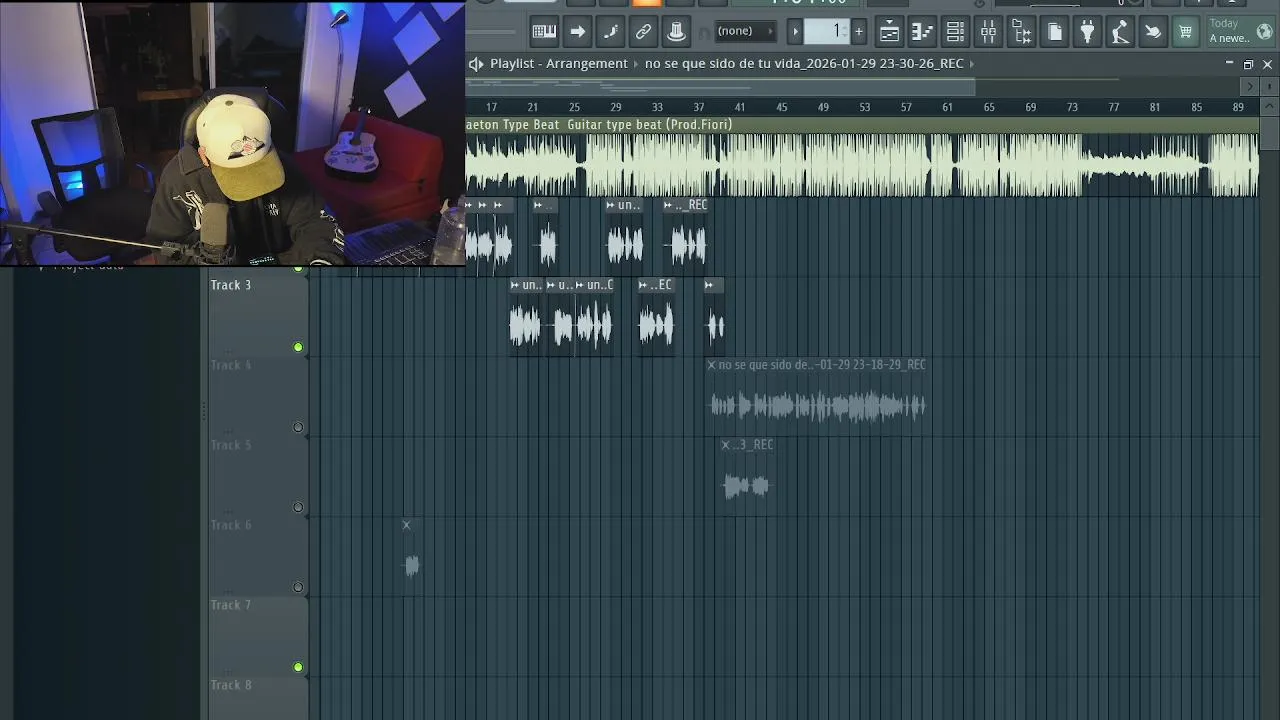The width and height of the screenshot is (1280, 720).
Task: Click Playlist - Arrangement breadcrumb
Action: 559,63
